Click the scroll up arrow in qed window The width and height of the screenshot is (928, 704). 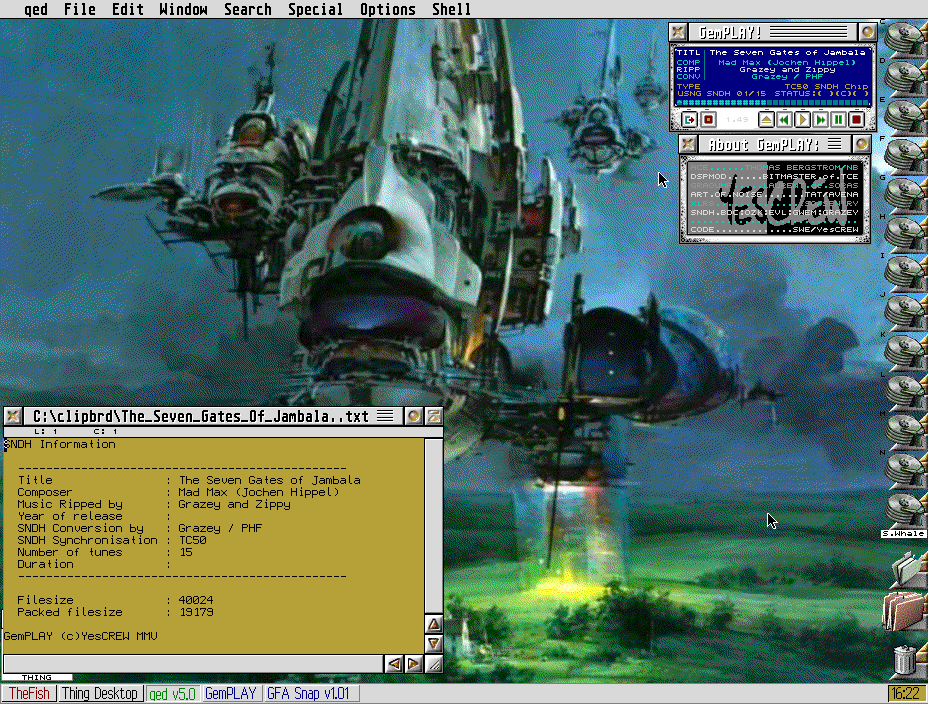tap(434, 624)
